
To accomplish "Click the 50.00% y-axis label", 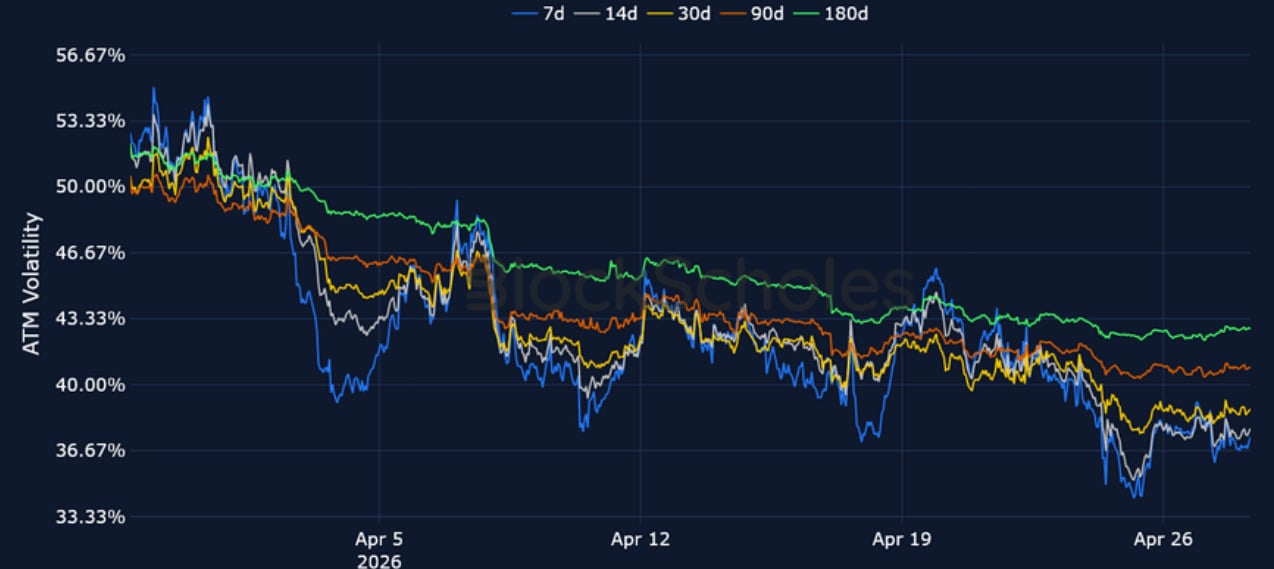I will click(88, 187).
